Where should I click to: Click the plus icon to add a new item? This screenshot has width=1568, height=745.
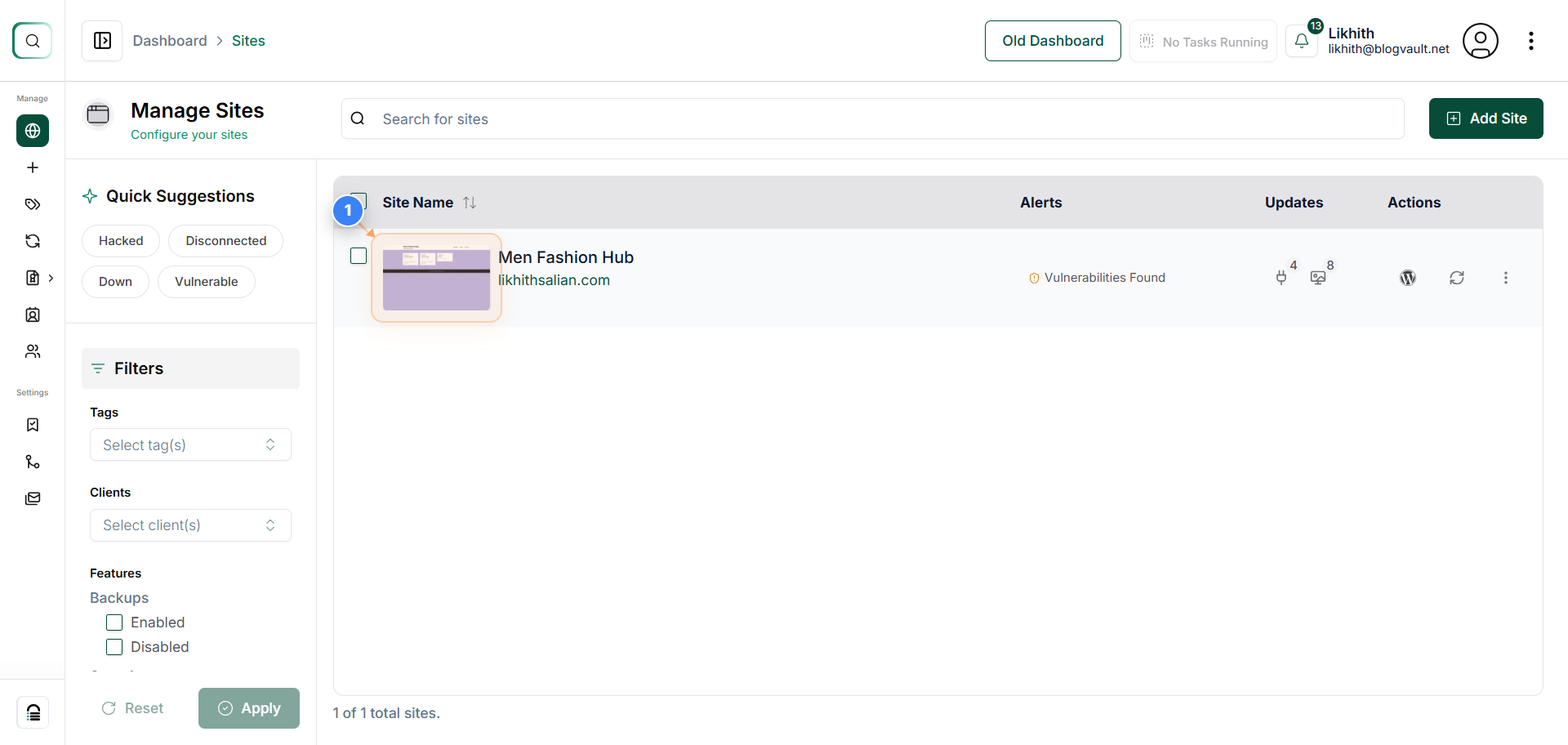tap(32, 167)
